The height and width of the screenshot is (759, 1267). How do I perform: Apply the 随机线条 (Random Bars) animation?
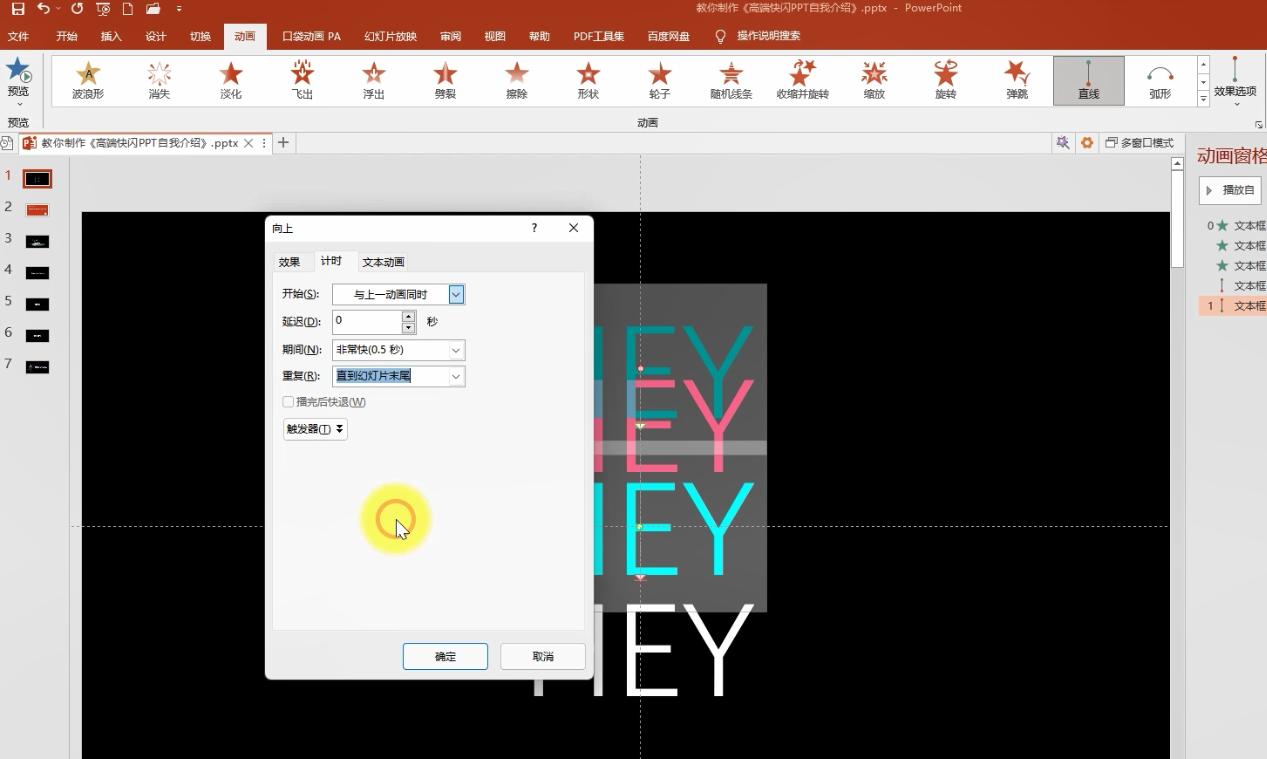tap(730, 79)
